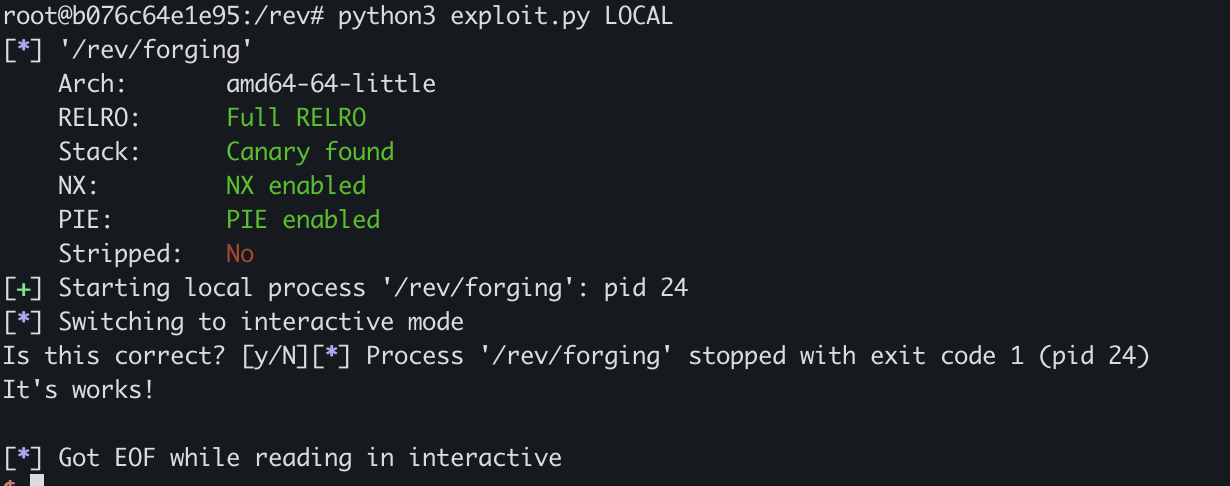
Task: Click the 'It's works!' output line
Action: (x=79, y=390)
